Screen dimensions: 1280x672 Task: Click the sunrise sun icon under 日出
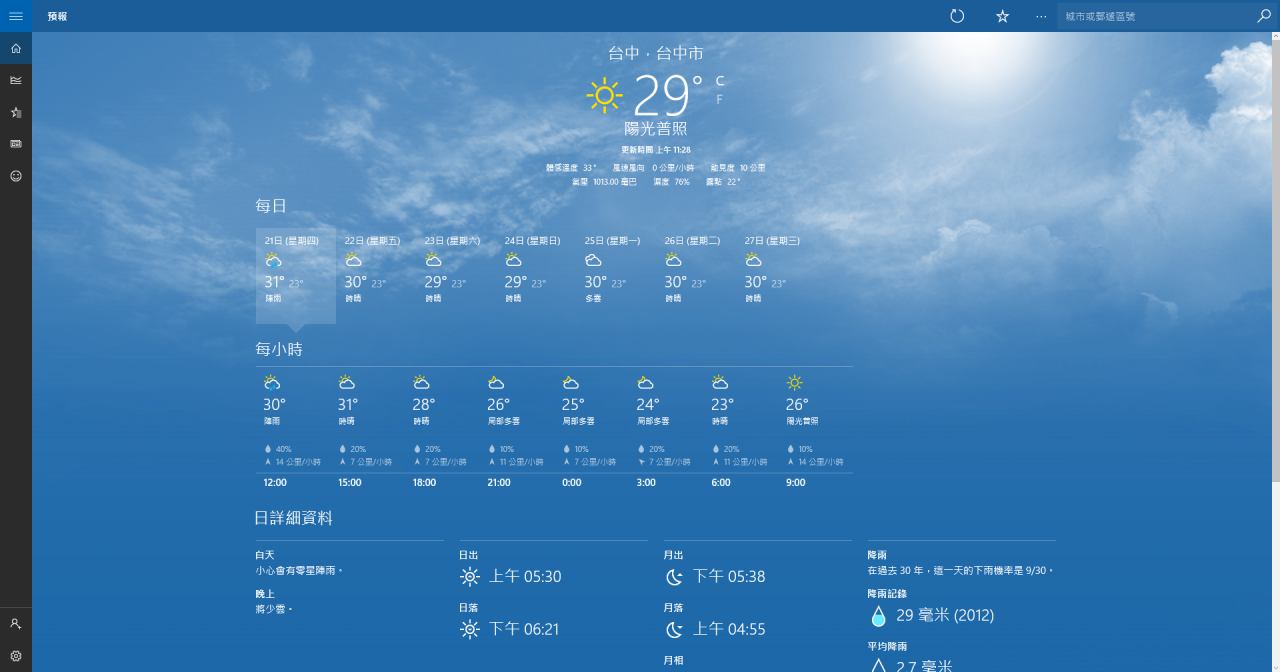pyautogui.click(x=469, y=576)
